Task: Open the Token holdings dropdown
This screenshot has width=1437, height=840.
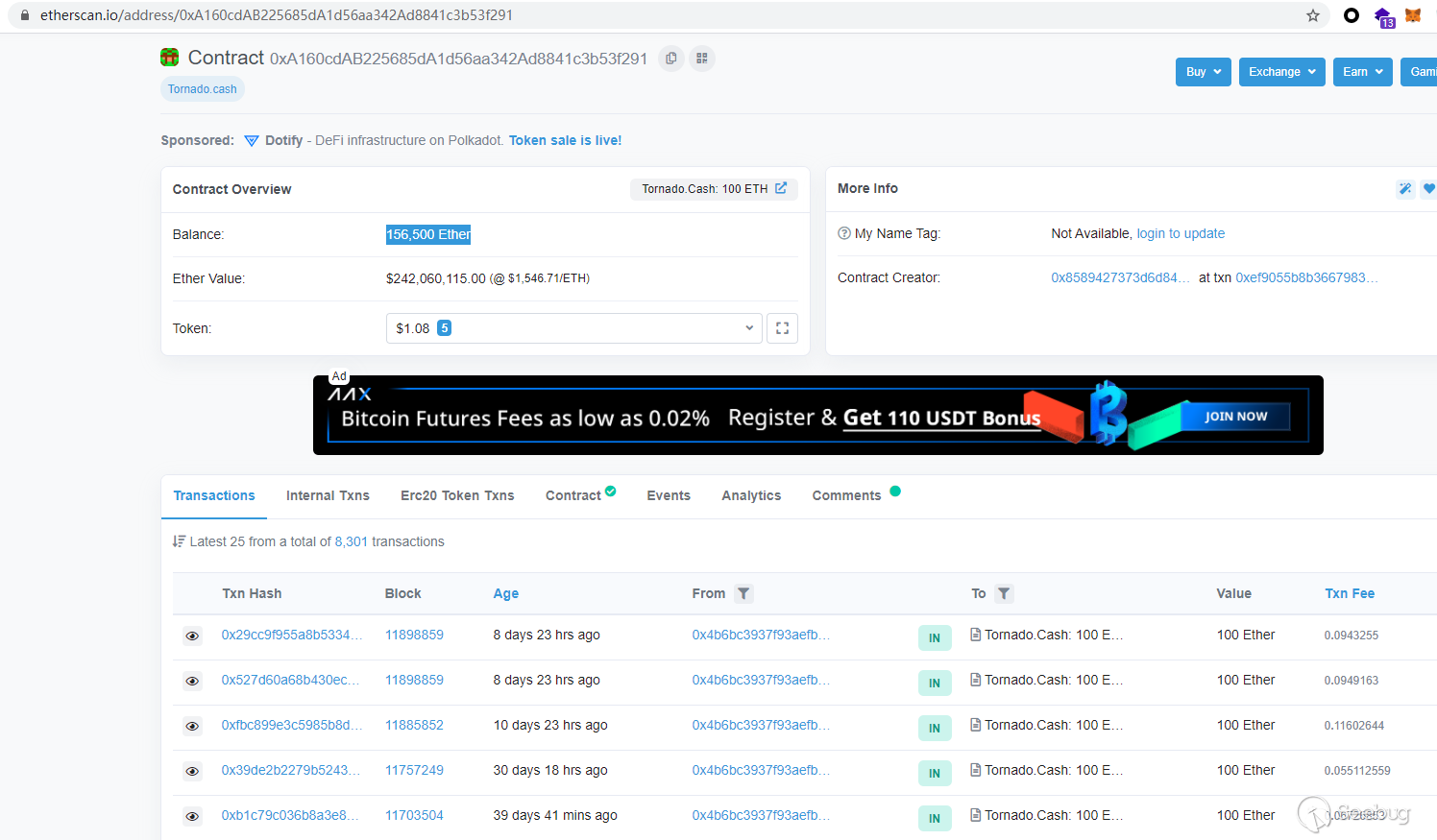Action: (573, 328)
